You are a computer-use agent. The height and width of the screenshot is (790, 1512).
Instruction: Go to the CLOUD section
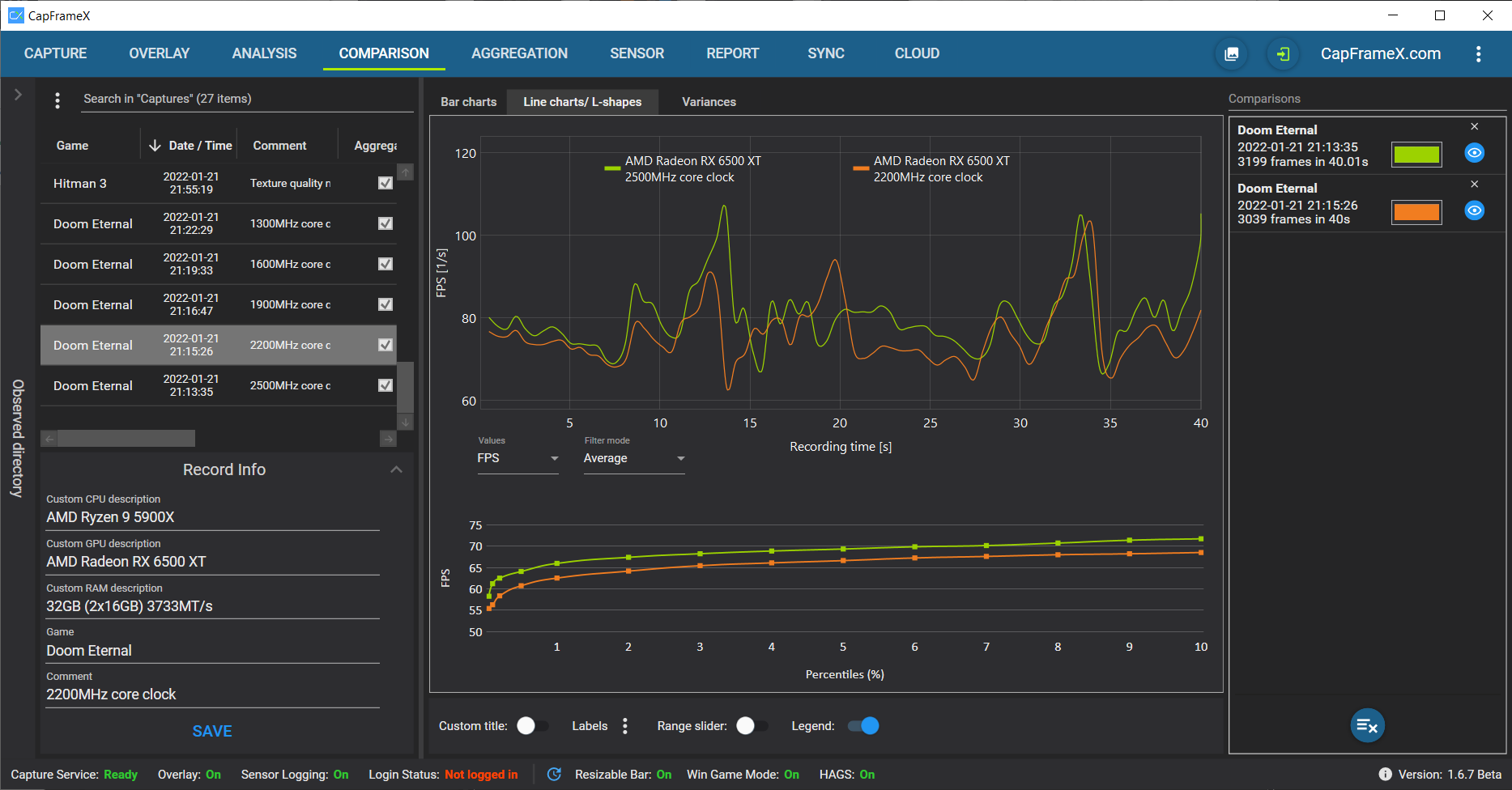(917, 53)
